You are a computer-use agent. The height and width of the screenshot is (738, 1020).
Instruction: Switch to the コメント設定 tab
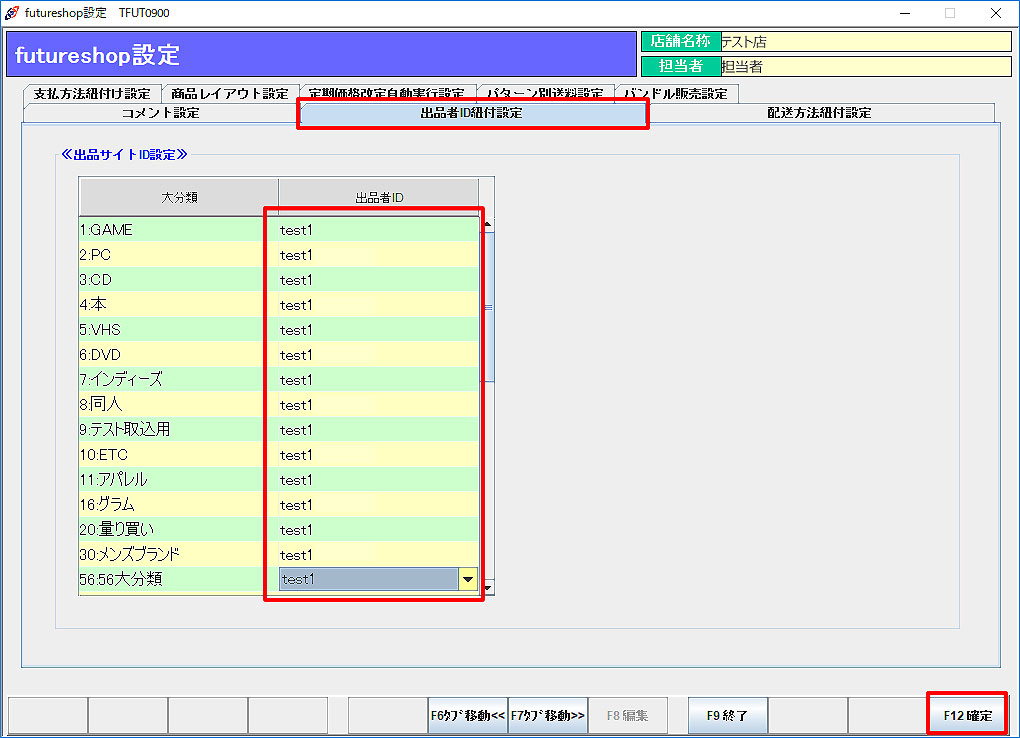160,113
